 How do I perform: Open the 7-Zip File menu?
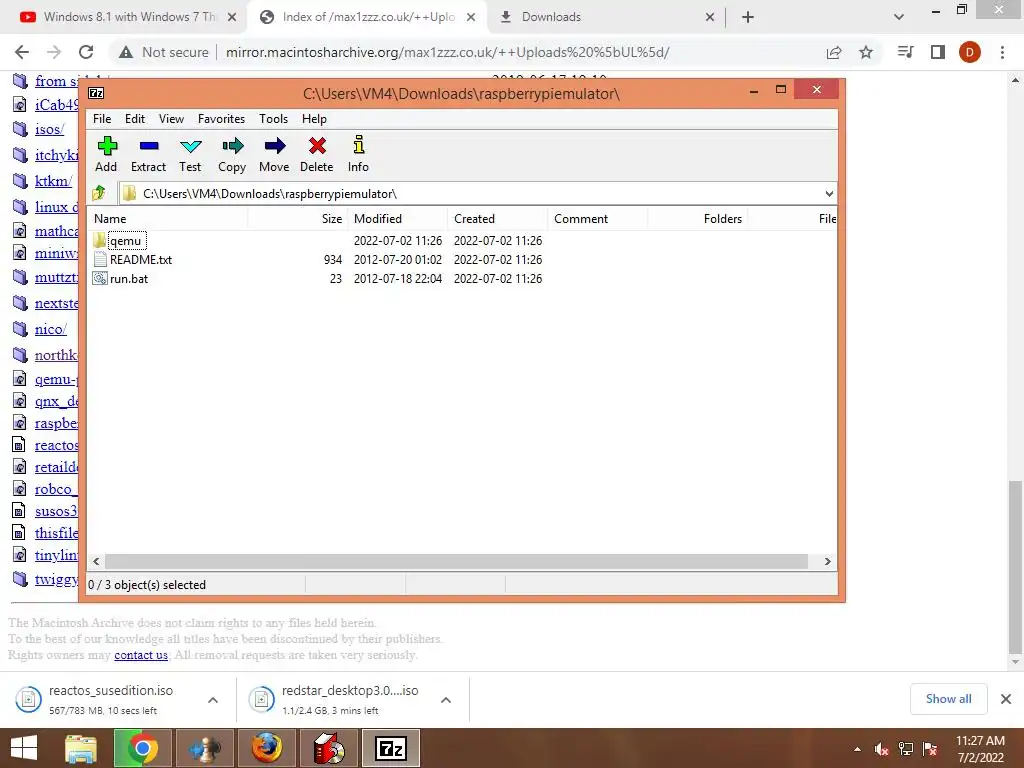tap(102, 119)
